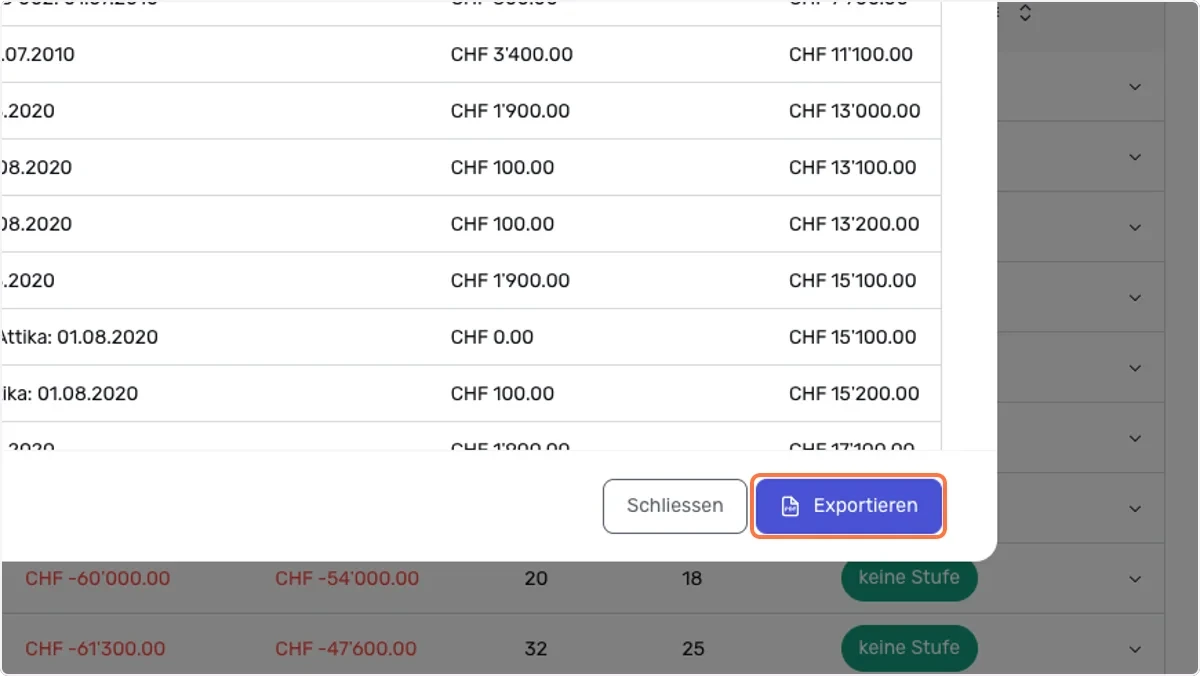The image size is (1200, 676).
Task: Select the .07.2010 date cell
Action: tap(38, 54)
